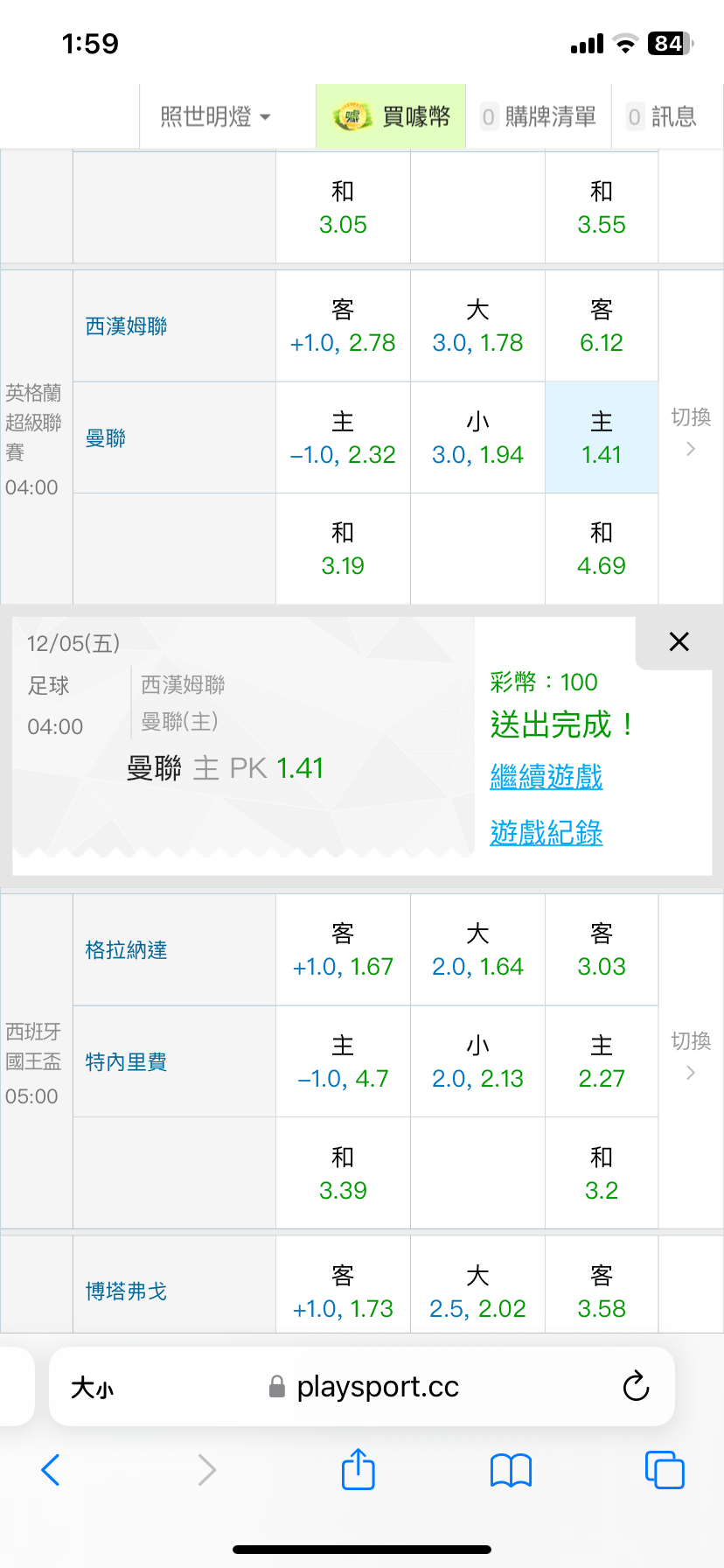Tap Safari forward arrow
Image resolution: width=724 pixels, height=1568 pixels.
tap(206, 1470)
